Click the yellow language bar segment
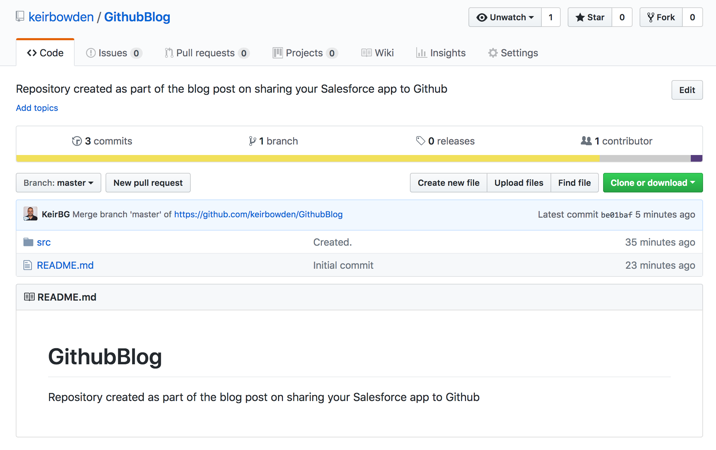 [x=300, y=158]
